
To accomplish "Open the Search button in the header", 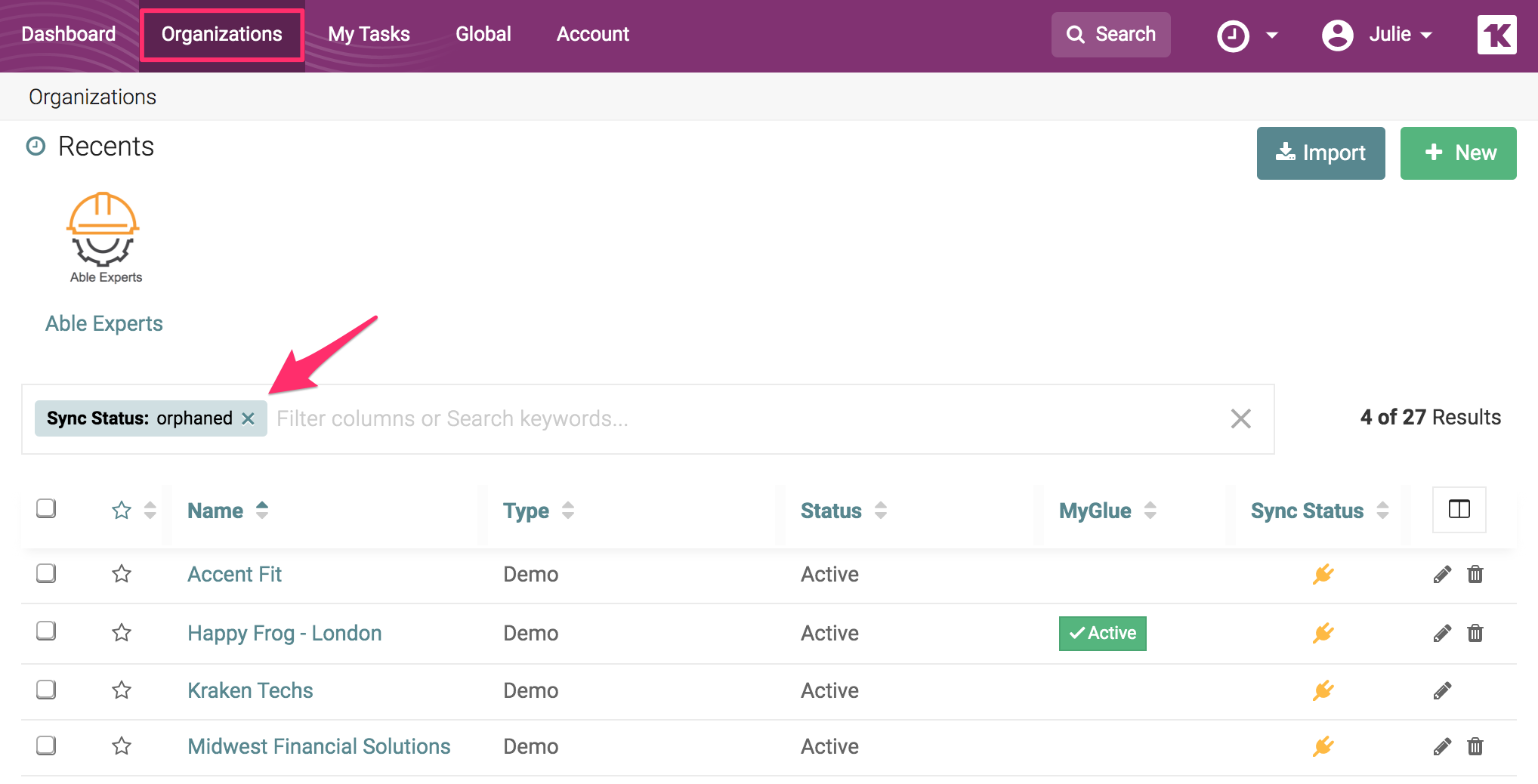I will click(1110, 35).
